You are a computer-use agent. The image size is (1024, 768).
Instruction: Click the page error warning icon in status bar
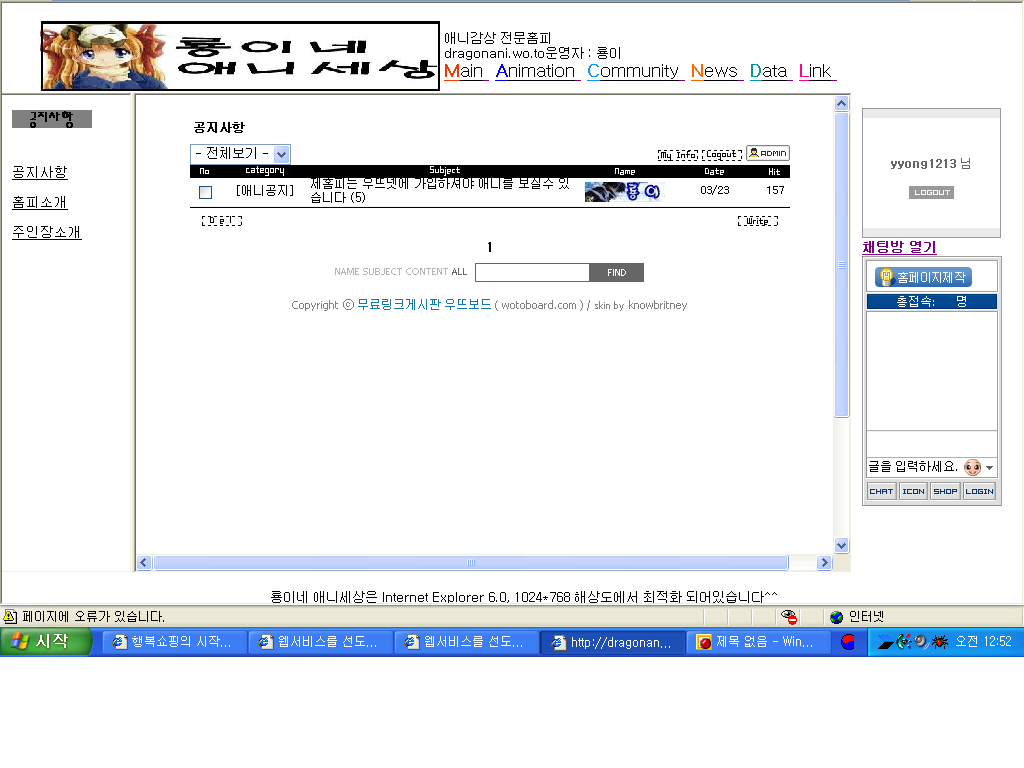(x=10, y=617)
